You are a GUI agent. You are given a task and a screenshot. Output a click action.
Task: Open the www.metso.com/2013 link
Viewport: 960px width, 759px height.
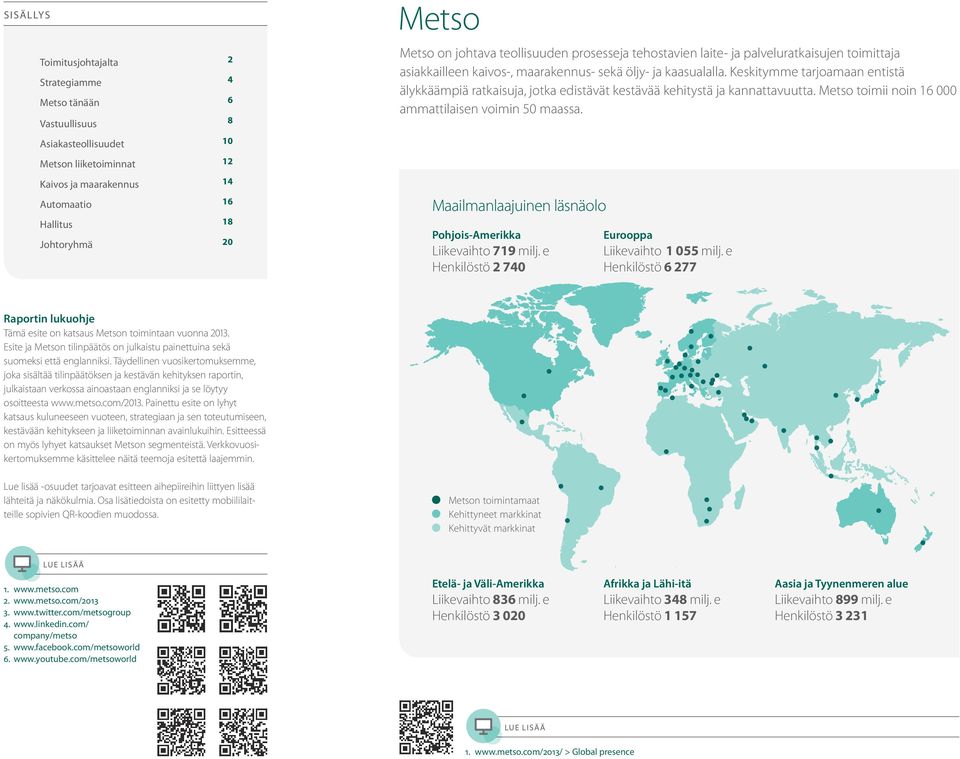point(56,601)
